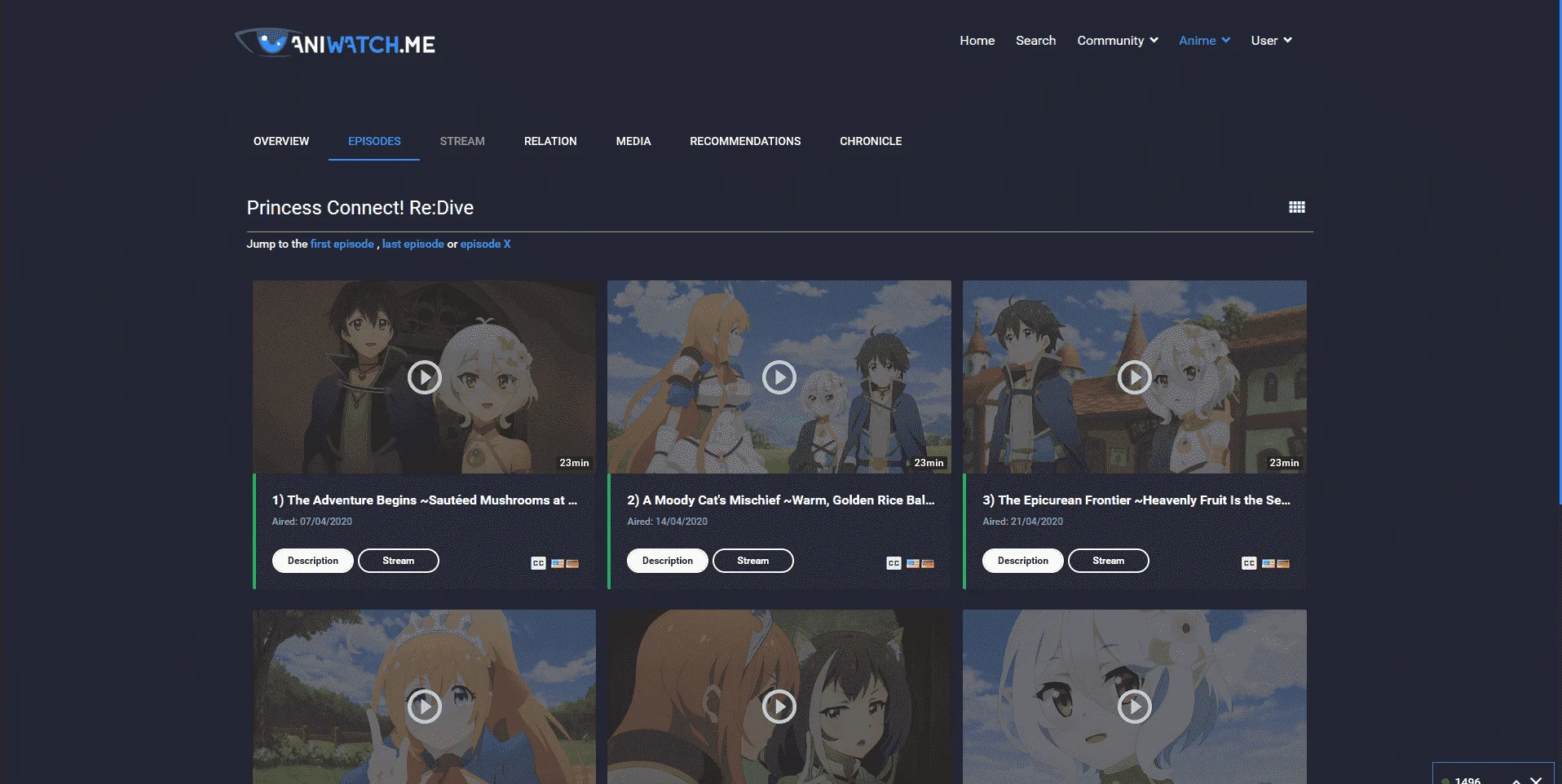View the Recommendations tab

coord(745,141)
